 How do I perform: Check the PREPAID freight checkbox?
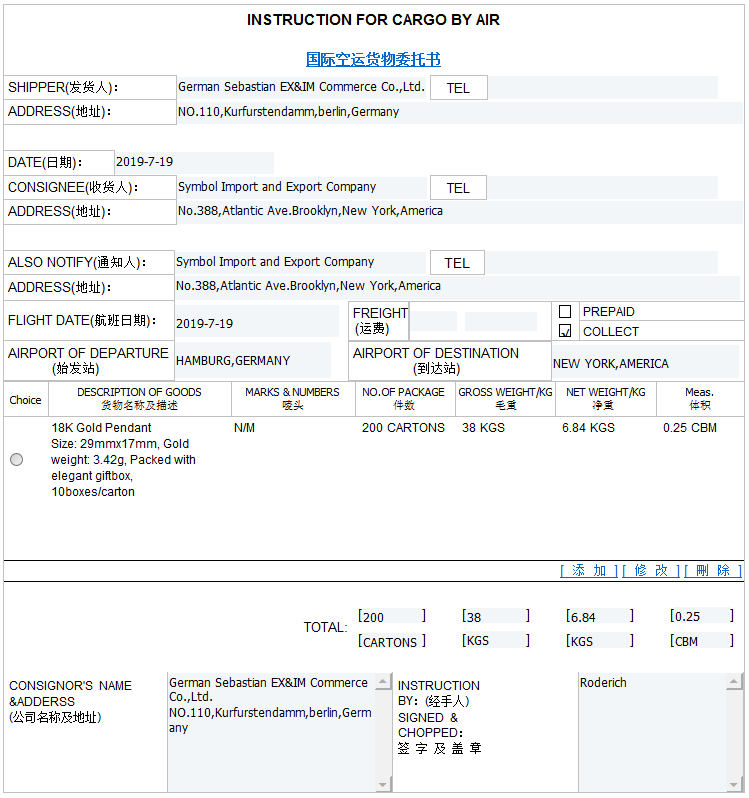565,312
